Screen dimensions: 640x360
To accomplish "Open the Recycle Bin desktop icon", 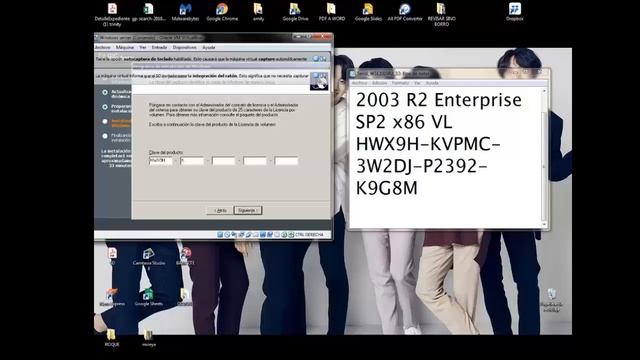I will pyautogui.click(x=551, y=300).
